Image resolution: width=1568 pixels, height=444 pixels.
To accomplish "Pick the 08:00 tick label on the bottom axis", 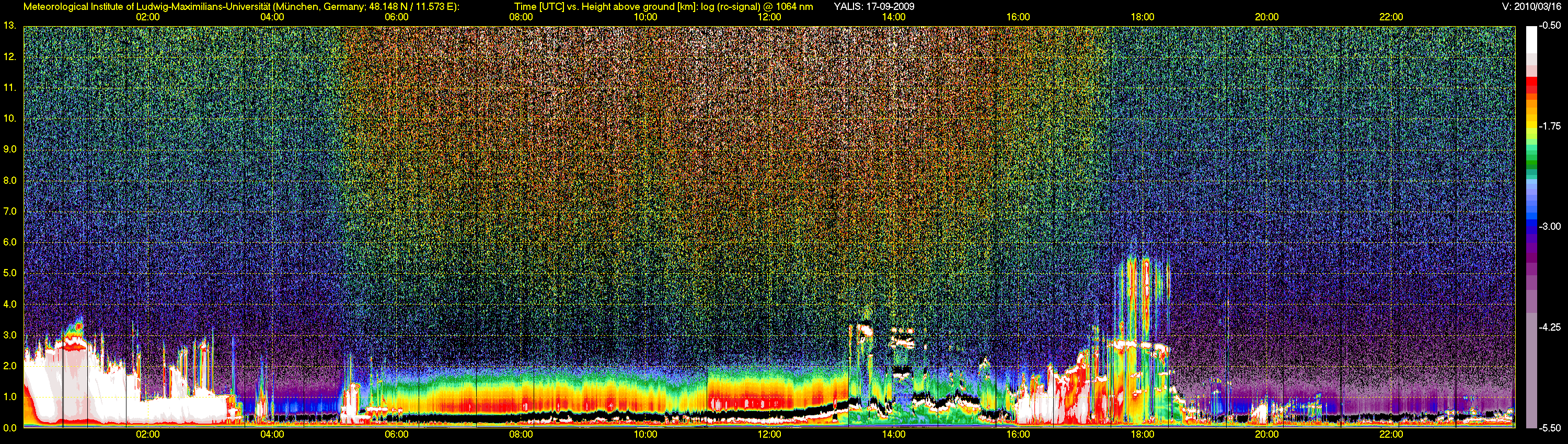I will pos(521,434).
